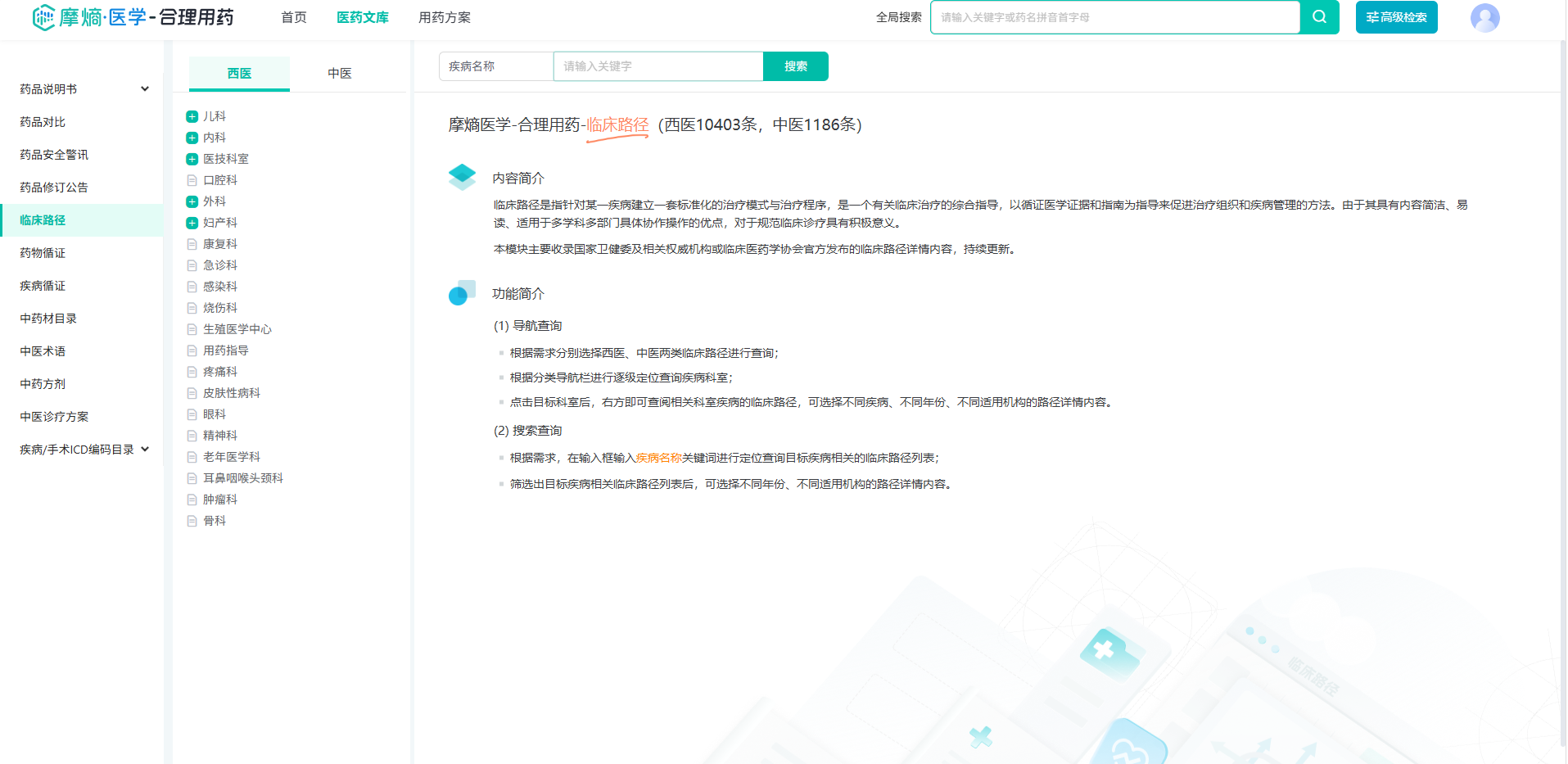Screen dimensions: 1568x764
Task: Open 中医诊疗方案 in the sidebar
Action: [54, 417]
